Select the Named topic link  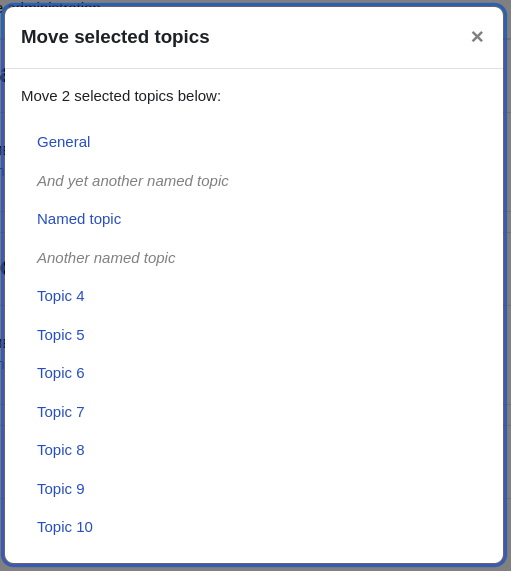79,219
